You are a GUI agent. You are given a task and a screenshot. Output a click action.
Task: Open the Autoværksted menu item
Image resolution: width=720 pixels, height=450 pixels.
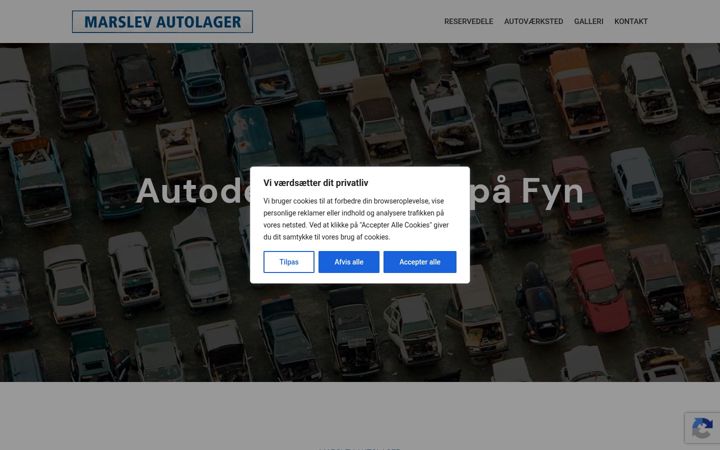(533, 21)
